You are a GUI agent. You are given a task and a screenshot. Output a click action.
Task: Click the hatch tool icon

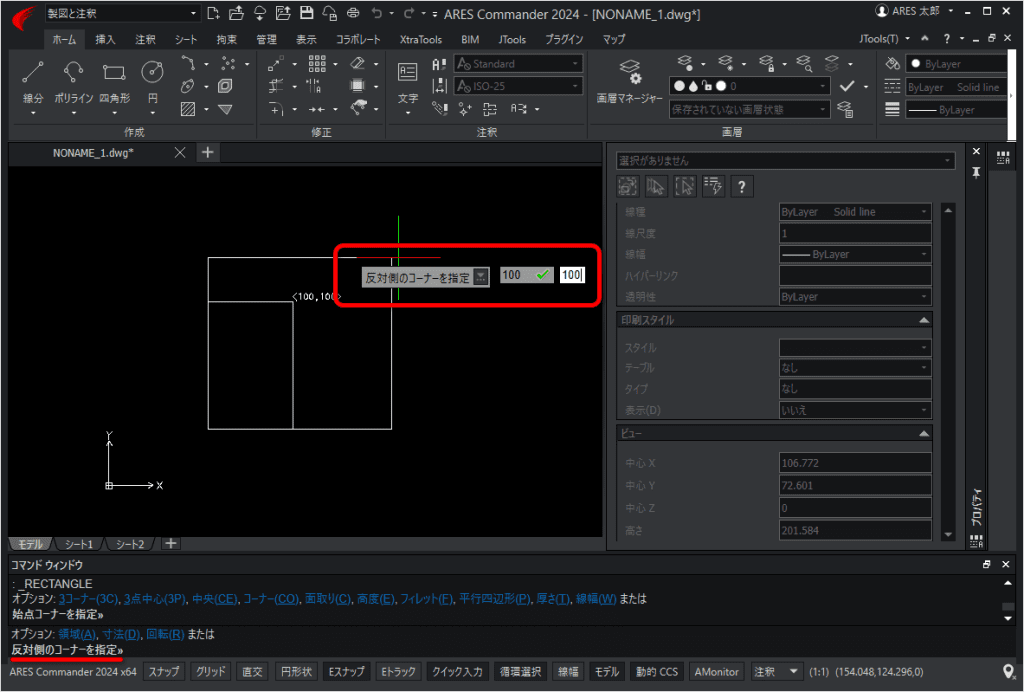tap(188, 109)
